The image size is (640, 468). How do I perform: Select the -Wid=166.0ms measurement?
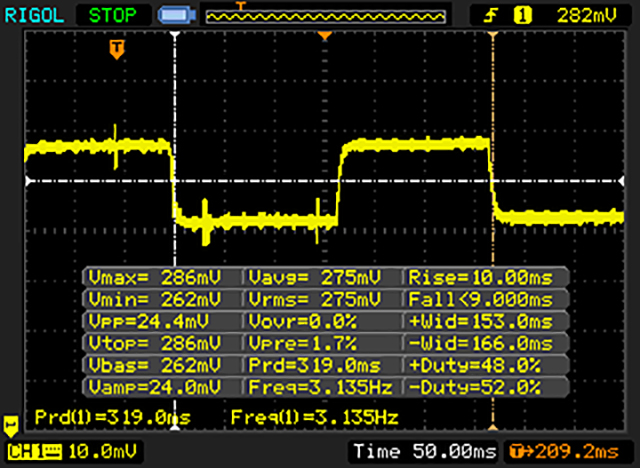480,344
